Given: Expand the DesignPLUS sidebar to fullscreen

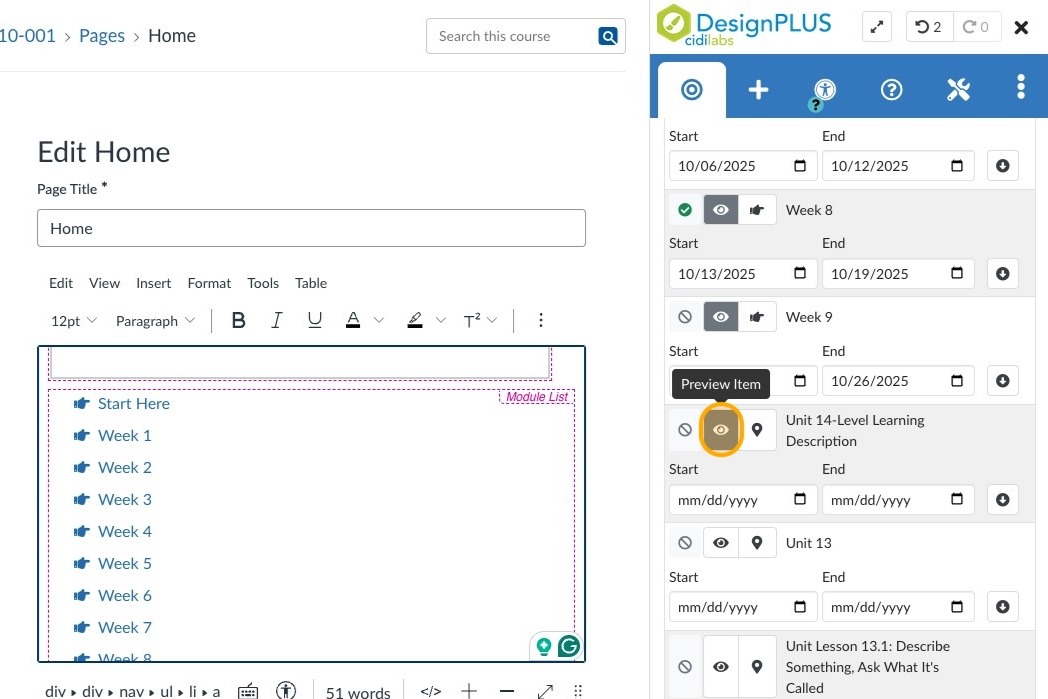Looking at the screenshot, I should [x=876, y=27].
